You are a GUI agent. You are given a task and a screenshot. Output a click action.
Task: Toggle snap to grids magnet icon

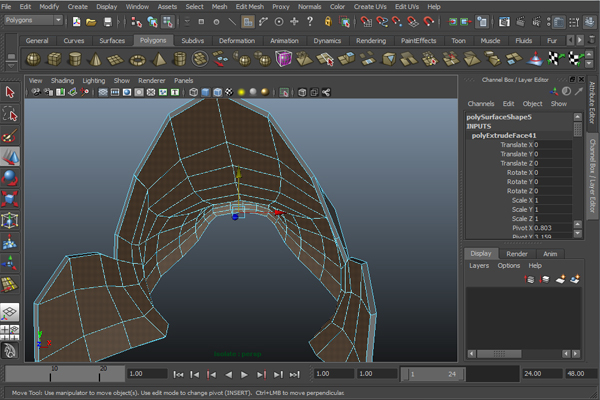366,22
